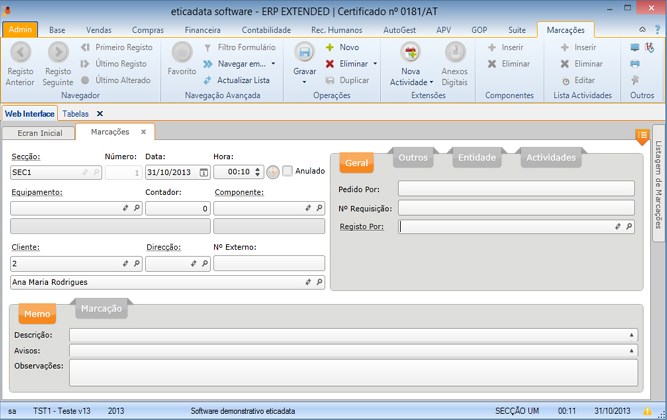This screenshot has height=420, width=667.
Task: Switch to the Actividades tab
Action: [550, 158]
